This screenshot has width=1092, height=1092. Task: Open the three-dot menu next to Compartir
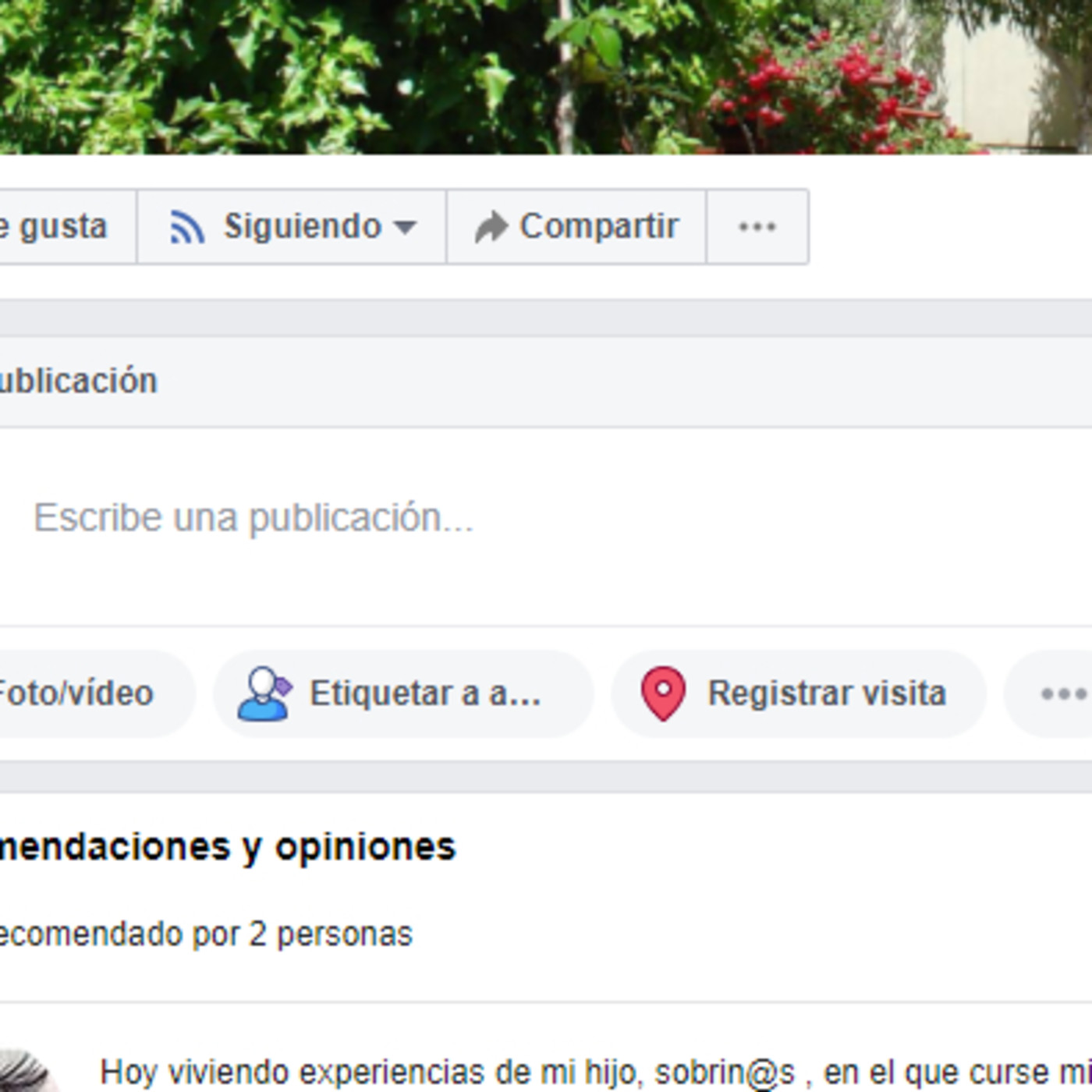pyautogui.click(x=757, y=227)
